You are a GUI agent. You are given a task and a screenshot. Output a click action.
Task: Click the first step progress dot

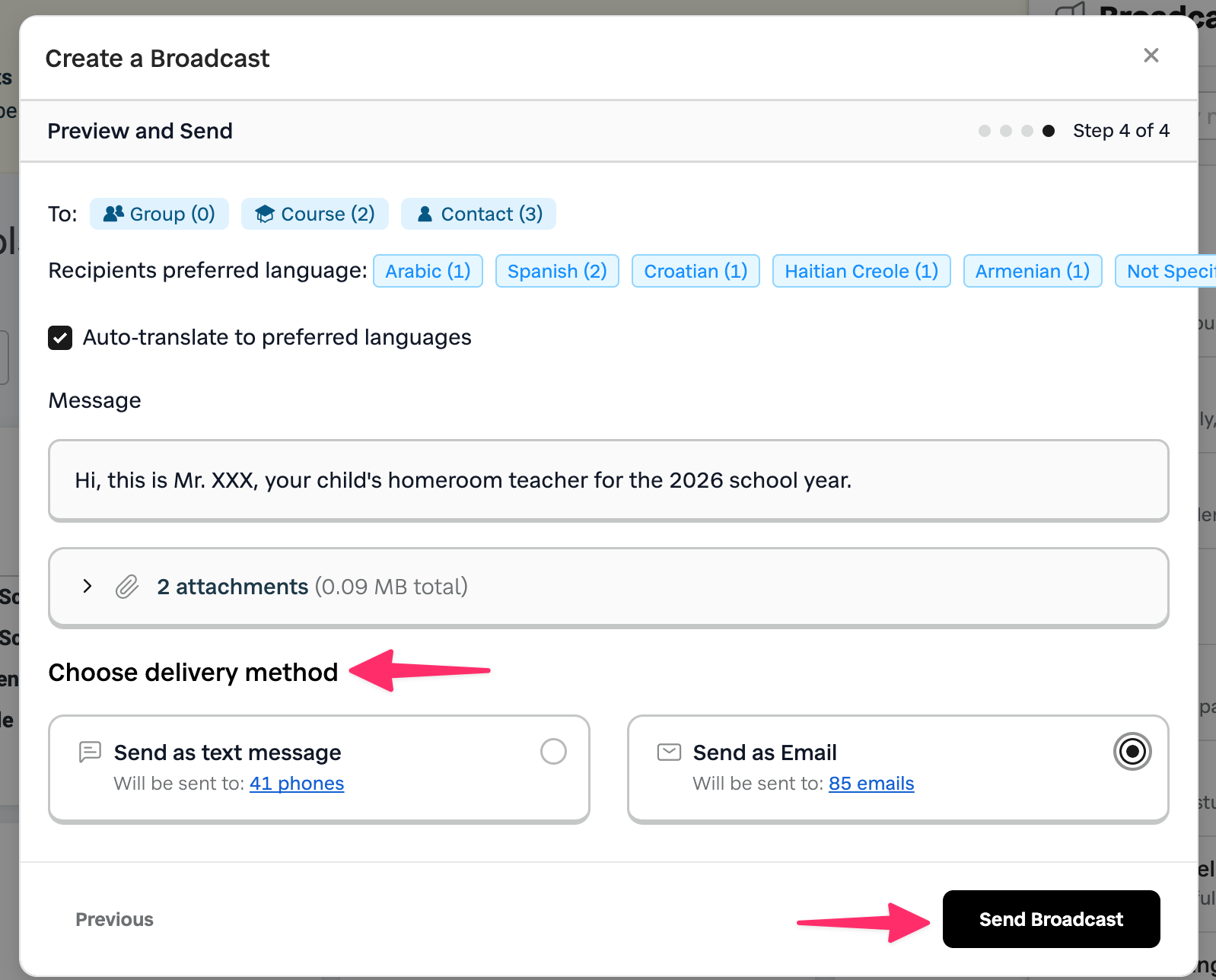985,131
